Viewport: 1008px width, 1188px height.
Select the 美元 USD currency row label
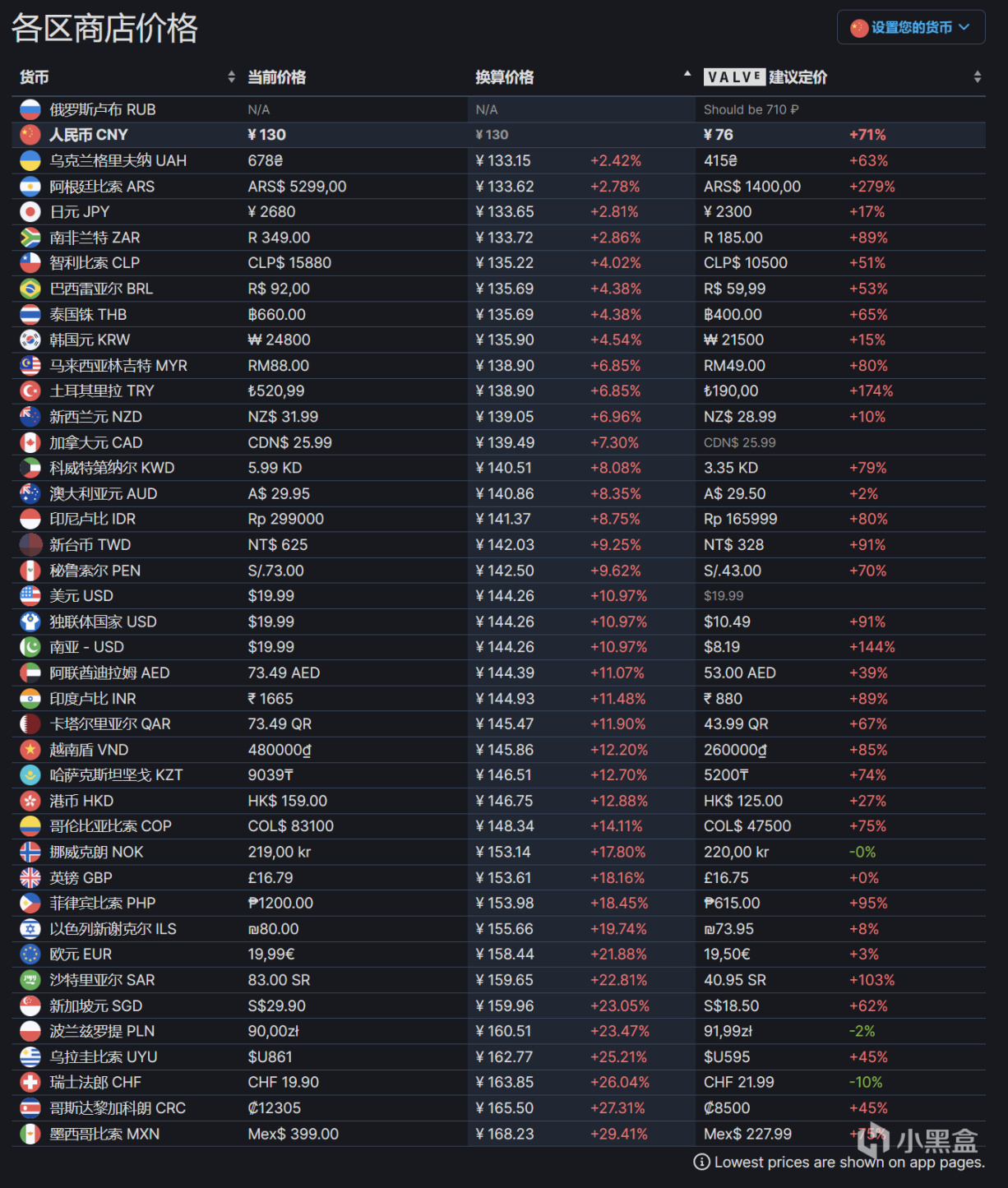pyautogui.click(x=81, y=596)
